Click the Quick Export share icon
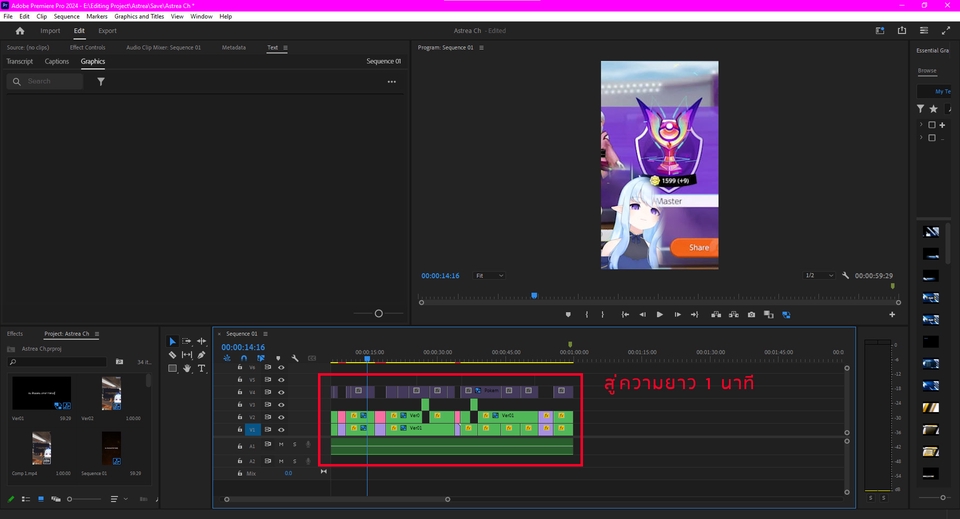 pyautogui.click(x=902, y=31)
